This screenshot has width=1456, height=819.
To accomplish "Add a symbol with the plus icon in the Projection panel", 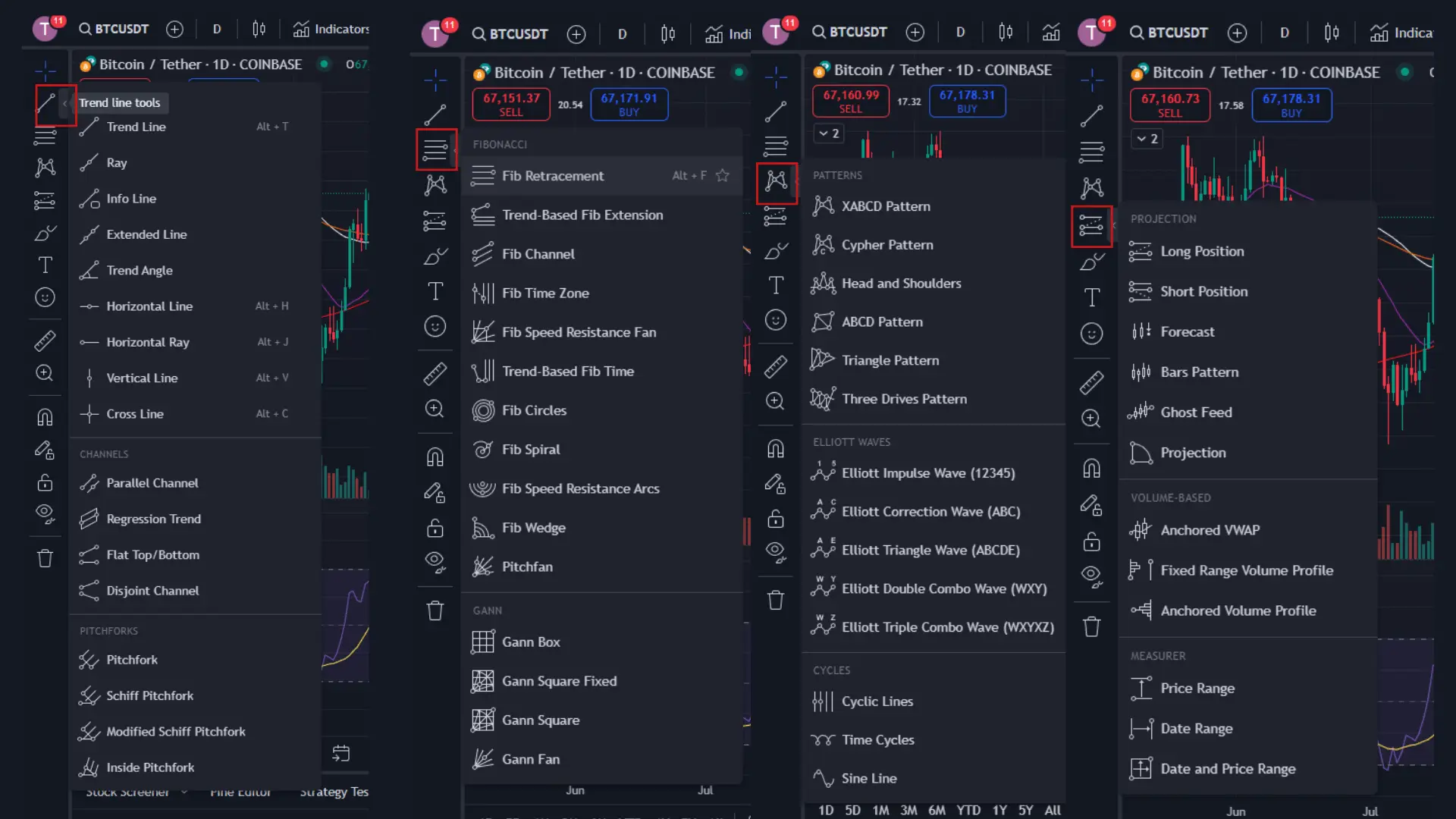I will point(1238,33).
